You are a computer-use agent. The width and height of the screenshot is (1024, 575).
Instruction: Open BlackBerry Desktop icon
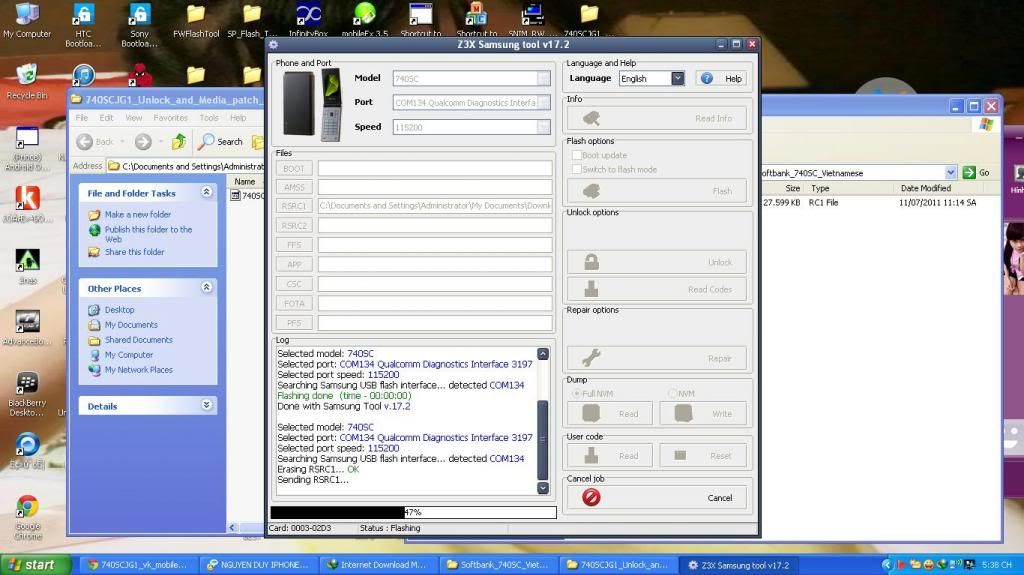27,394
